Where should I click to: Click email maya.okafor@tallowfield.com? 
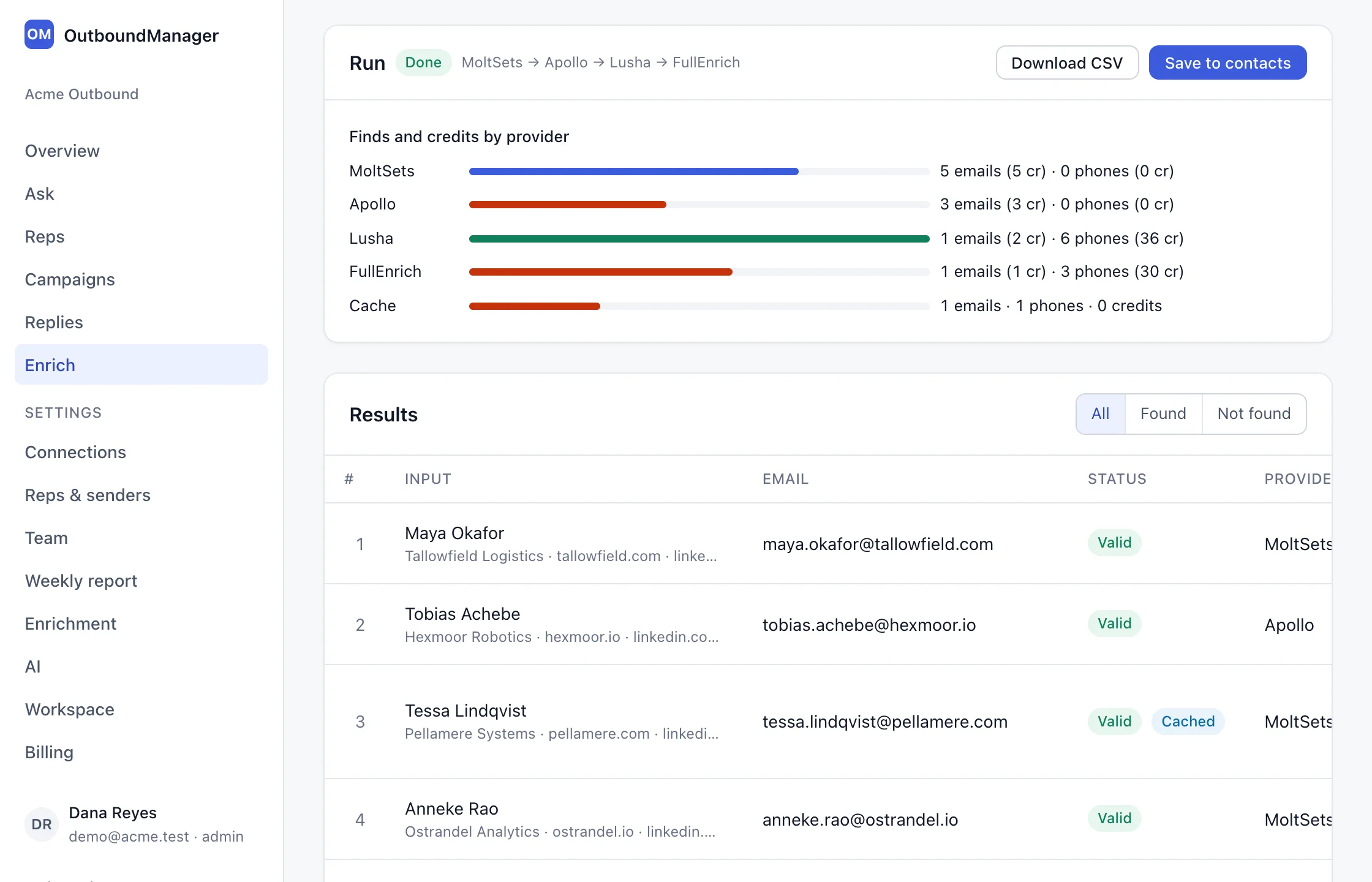click(878, 544)
